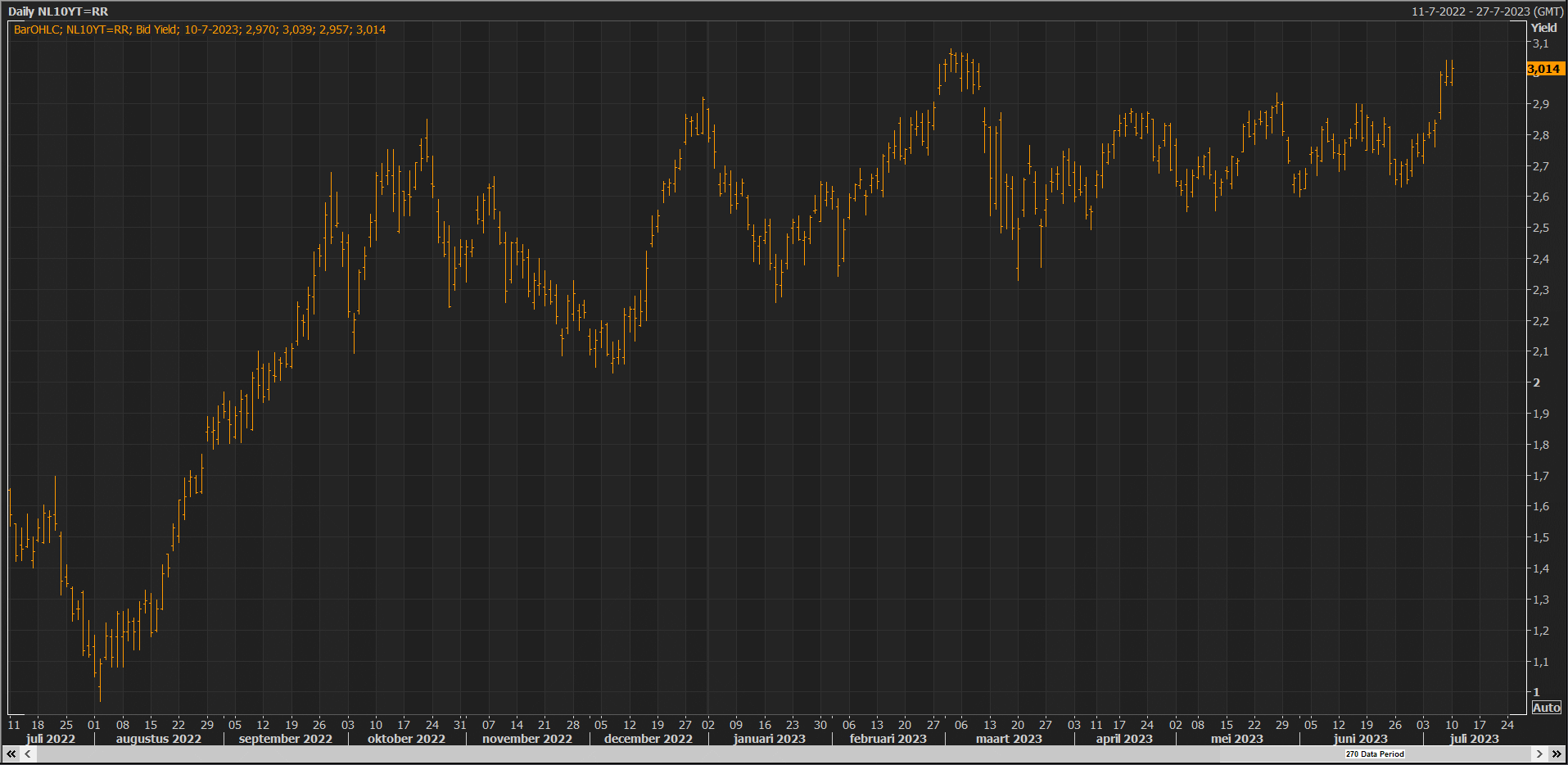Click the 1,5 value on the yield axis
Image resolution: width=1568 pixels, height=765 pixels.
pyautogui.click(x=1540, y=537)
